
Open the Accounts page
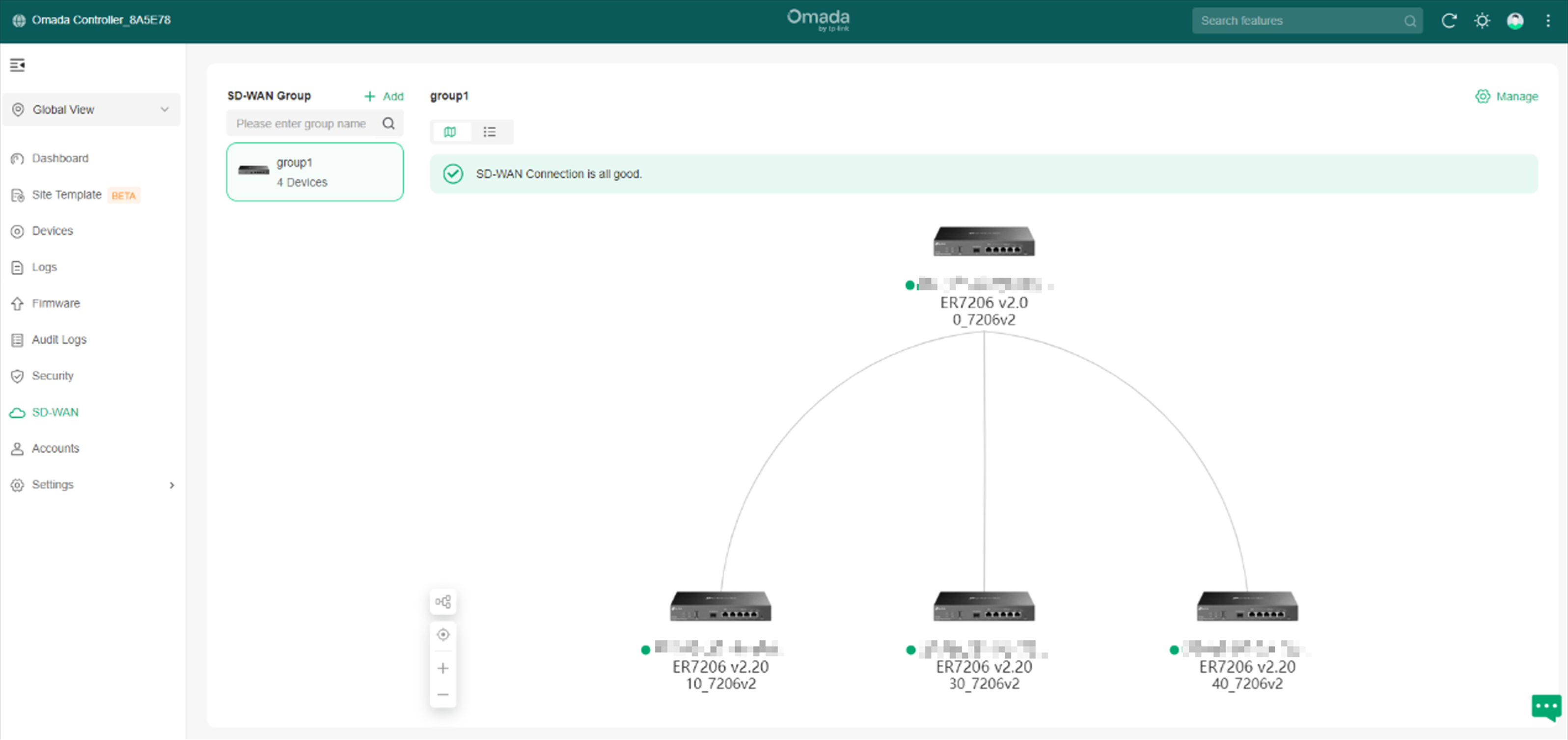(x=55, y=448)
